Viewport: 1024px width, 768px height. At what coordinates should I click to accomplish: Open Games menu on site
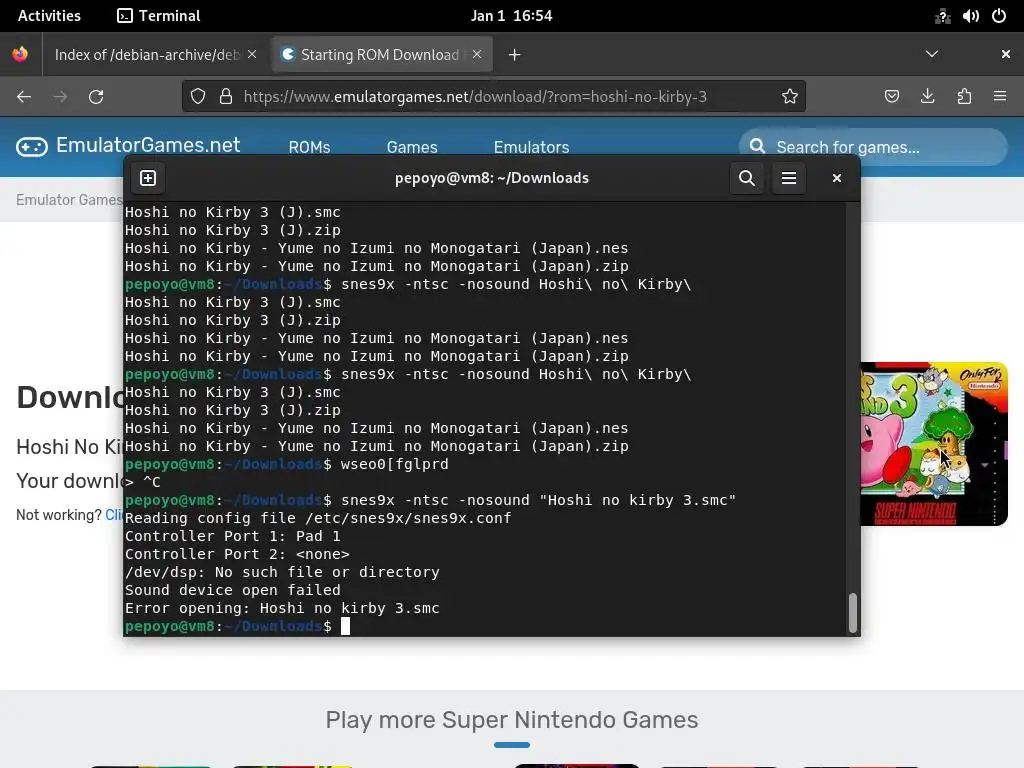click(x=412, y=147)
